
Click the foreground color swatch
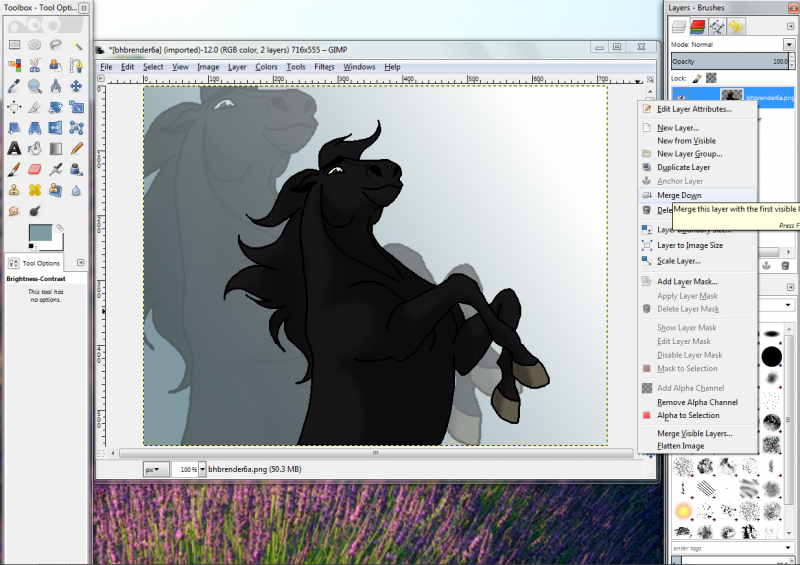(x=40, y=233)
